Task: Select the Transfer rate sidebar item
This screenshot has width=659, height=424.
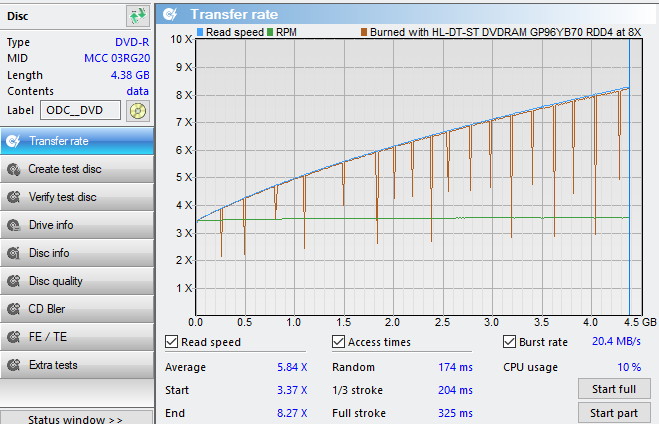Action: tap(58, 141)
